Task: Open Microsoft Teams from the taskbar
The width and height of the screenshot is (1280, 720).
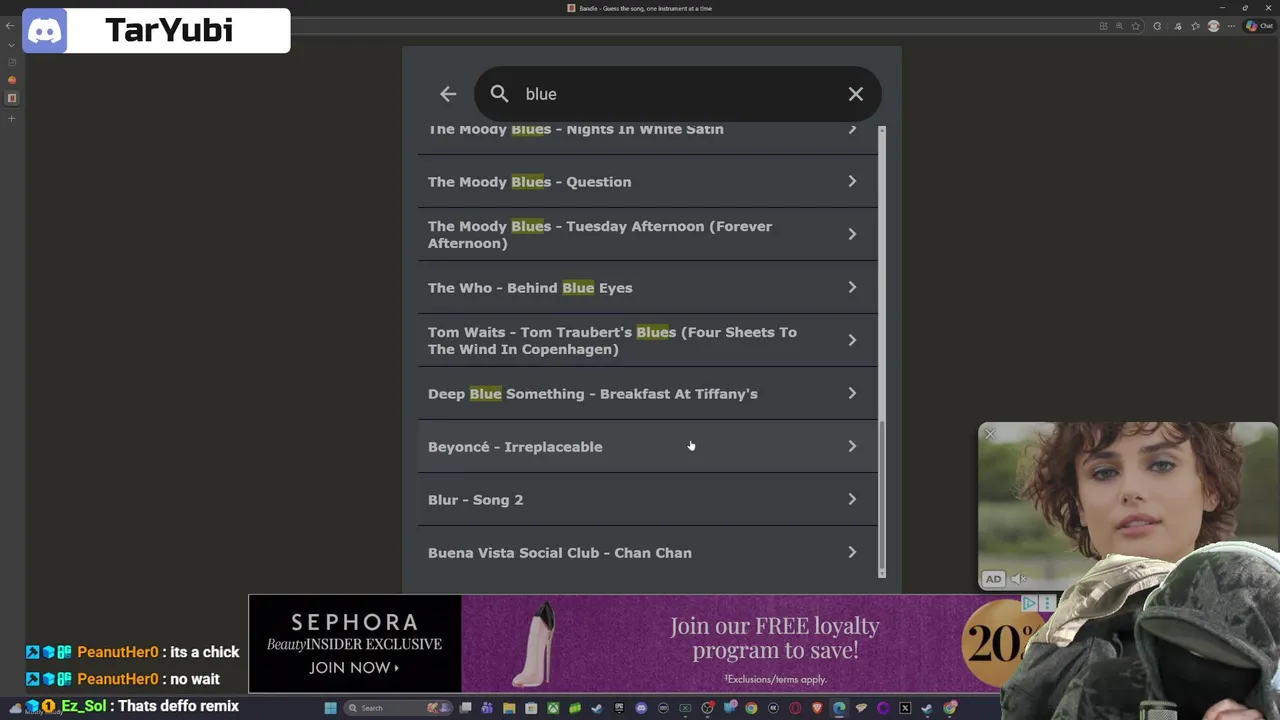Action: coord(487,708)
